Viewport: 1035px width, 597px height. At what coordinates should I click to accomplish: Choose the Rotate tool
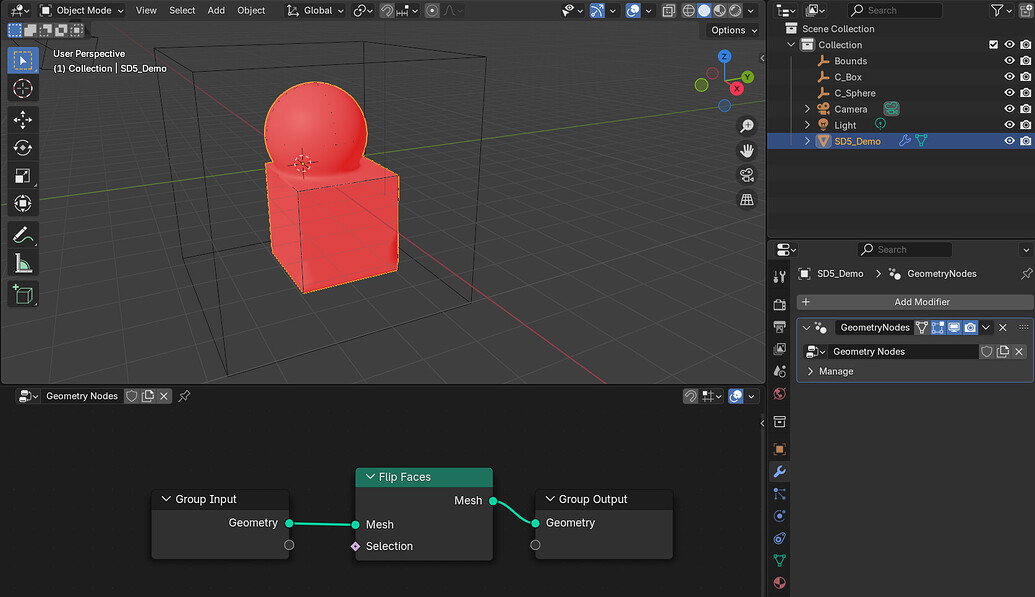[22, 147]
